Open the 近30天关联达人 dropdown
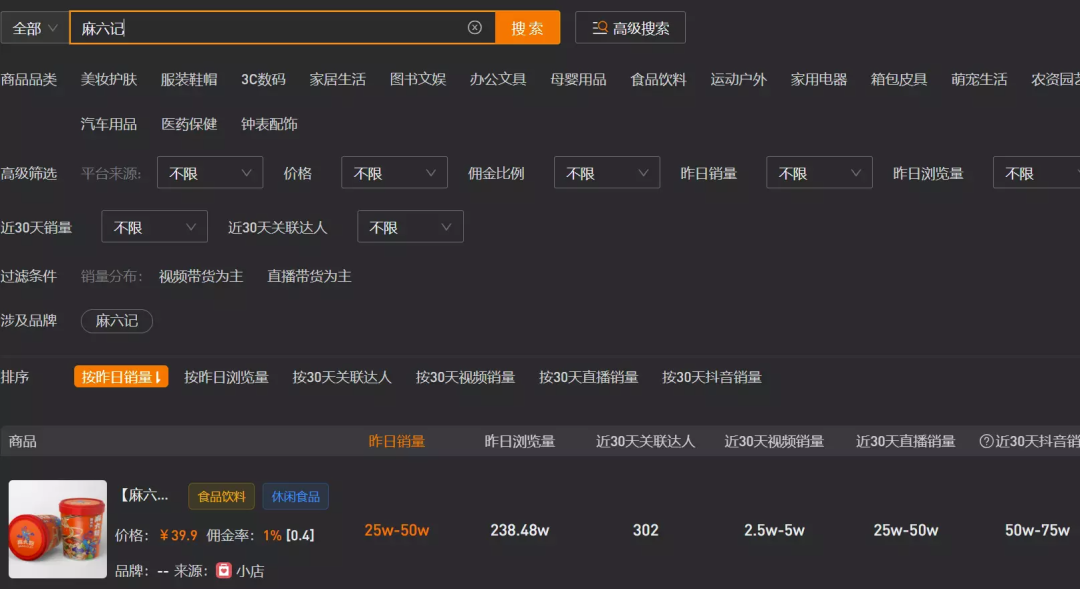This screenshot has width=1080, height=589. click(410, 227)
